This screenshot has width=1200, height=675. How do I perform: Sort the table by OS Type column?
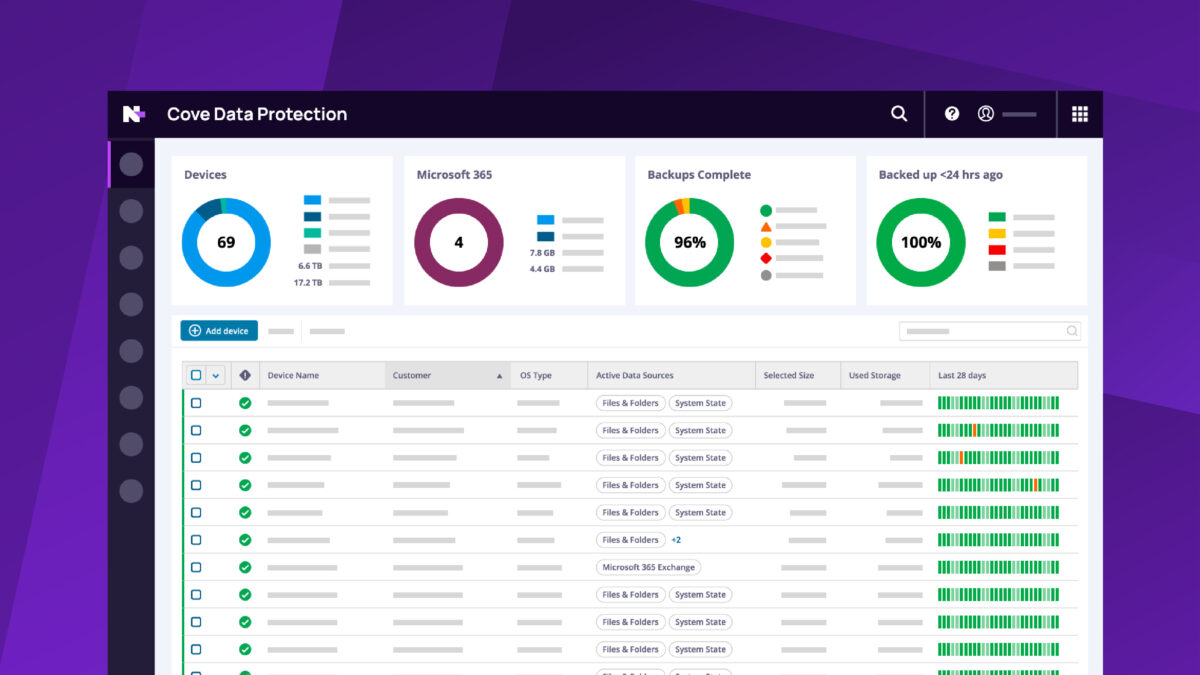(x=535, y=374)
